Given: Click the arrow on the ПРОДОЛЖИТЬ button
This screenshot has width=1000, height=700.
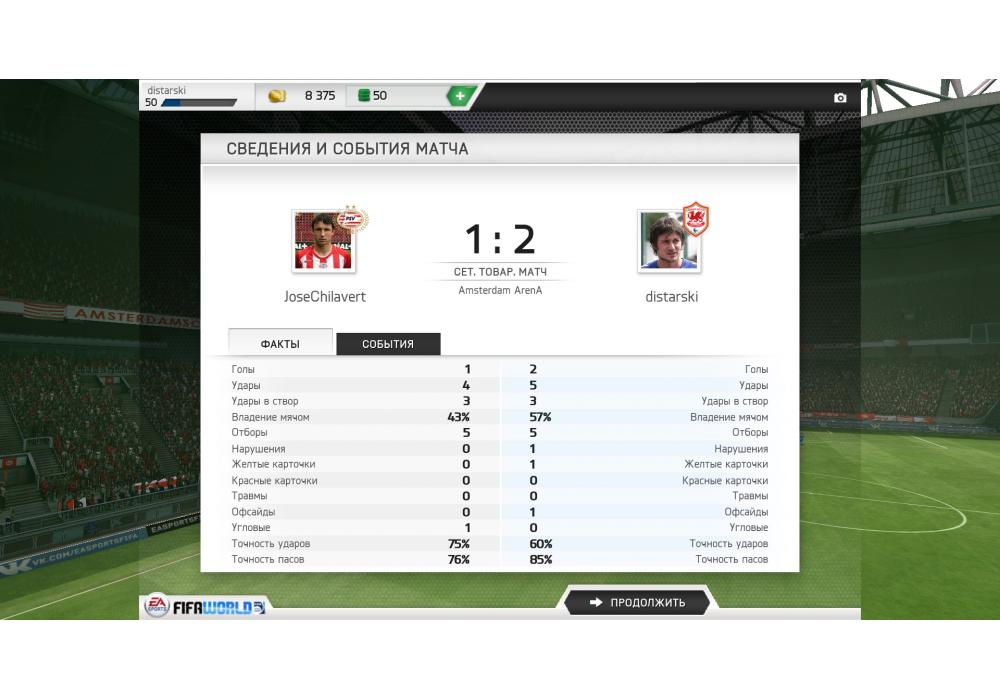Looking at the screenshot, I should [596, 602].
